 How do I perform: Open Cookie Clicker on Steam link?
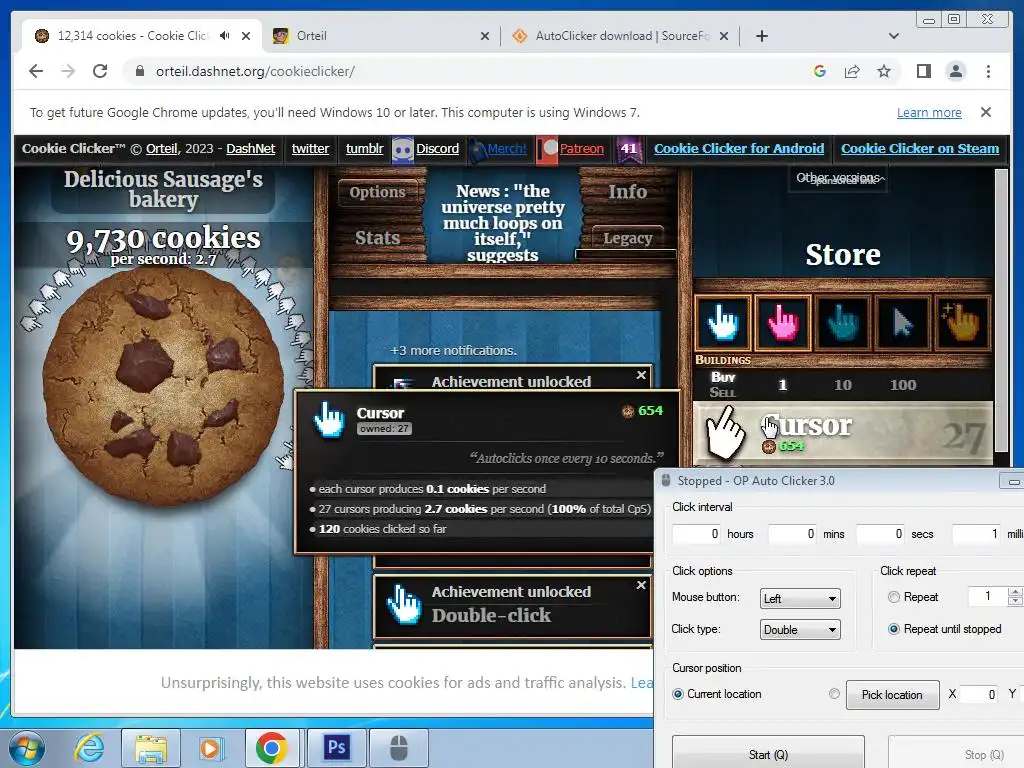920,149
